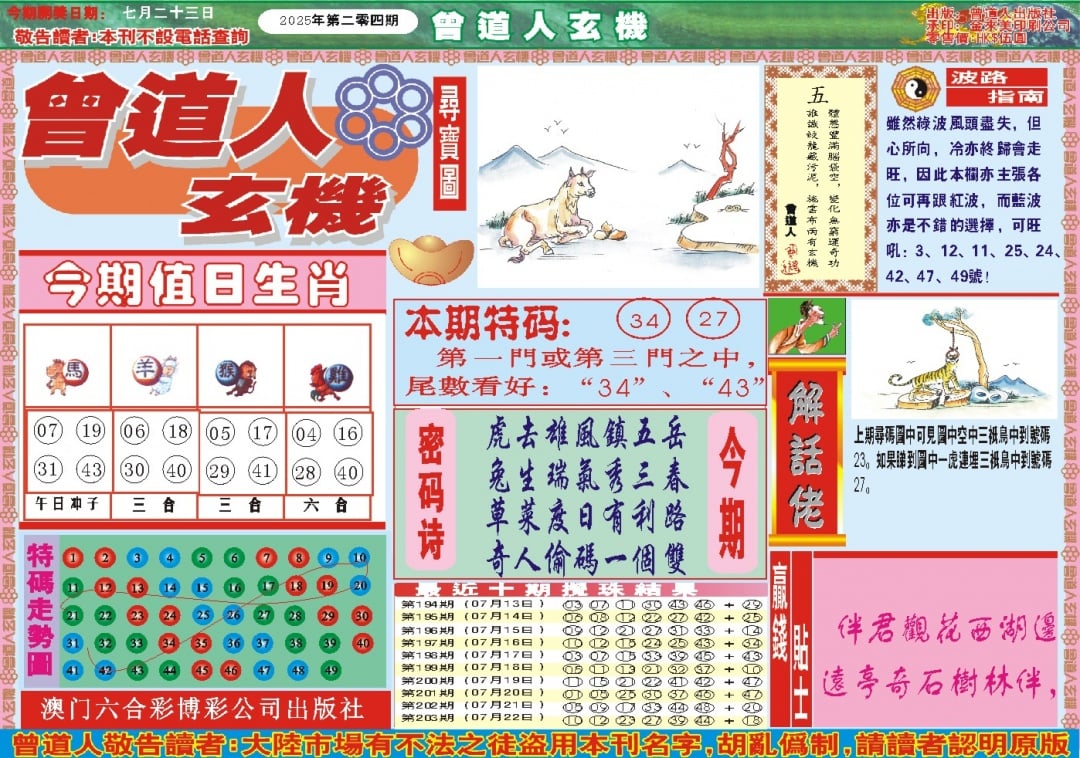The image size is (1080, 758).
Task: Select circled number 34 in 本期特码
Action: [644, 321]
